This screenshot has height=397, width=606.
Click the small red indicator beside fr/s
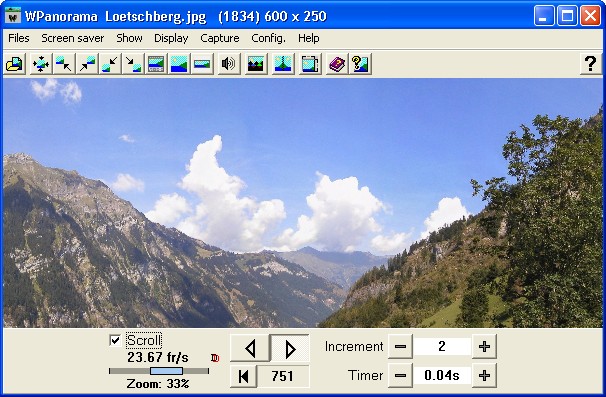point(215,358)
